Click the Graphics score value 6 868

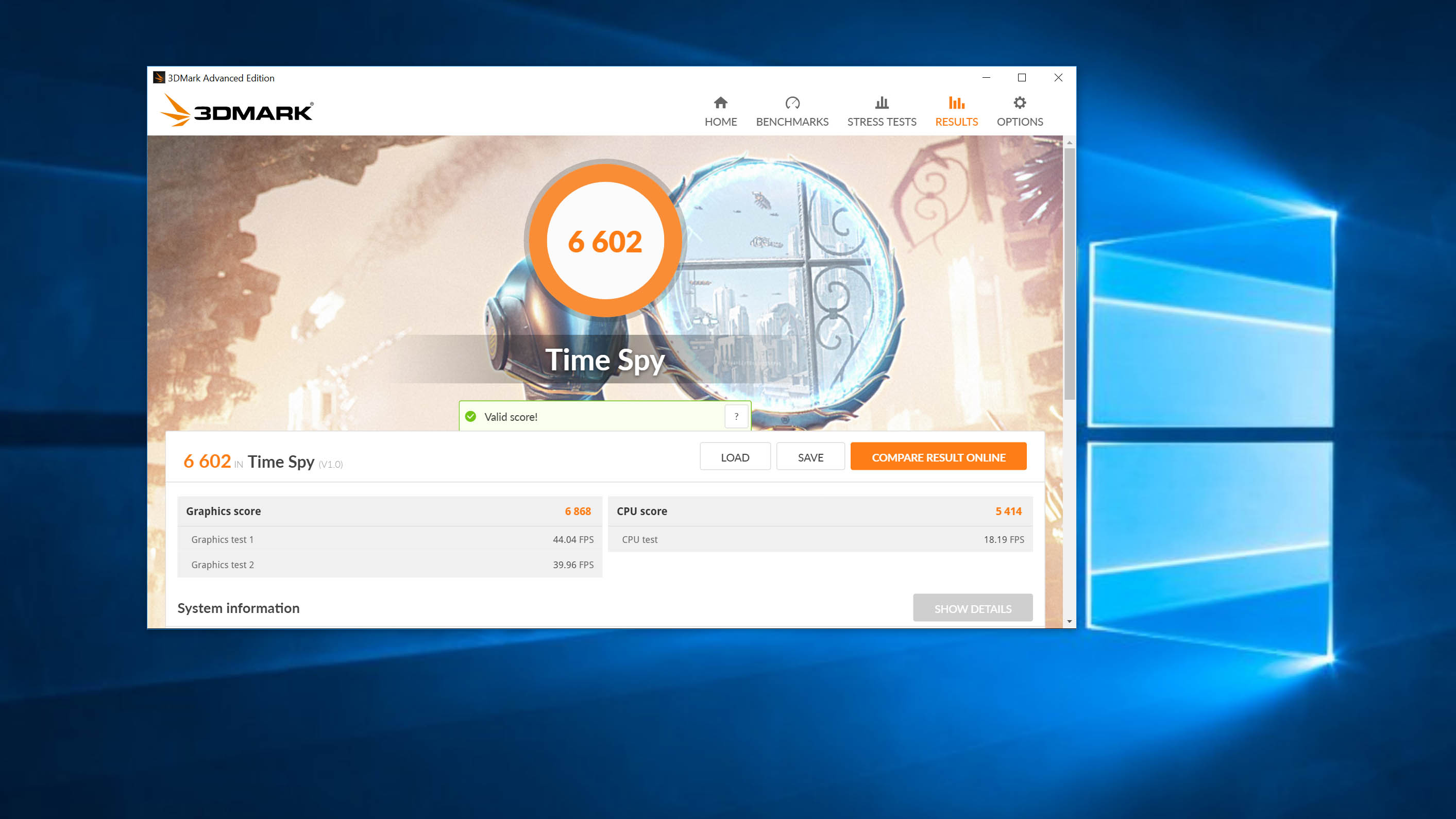pyautogui.click(x=578, y=511)
